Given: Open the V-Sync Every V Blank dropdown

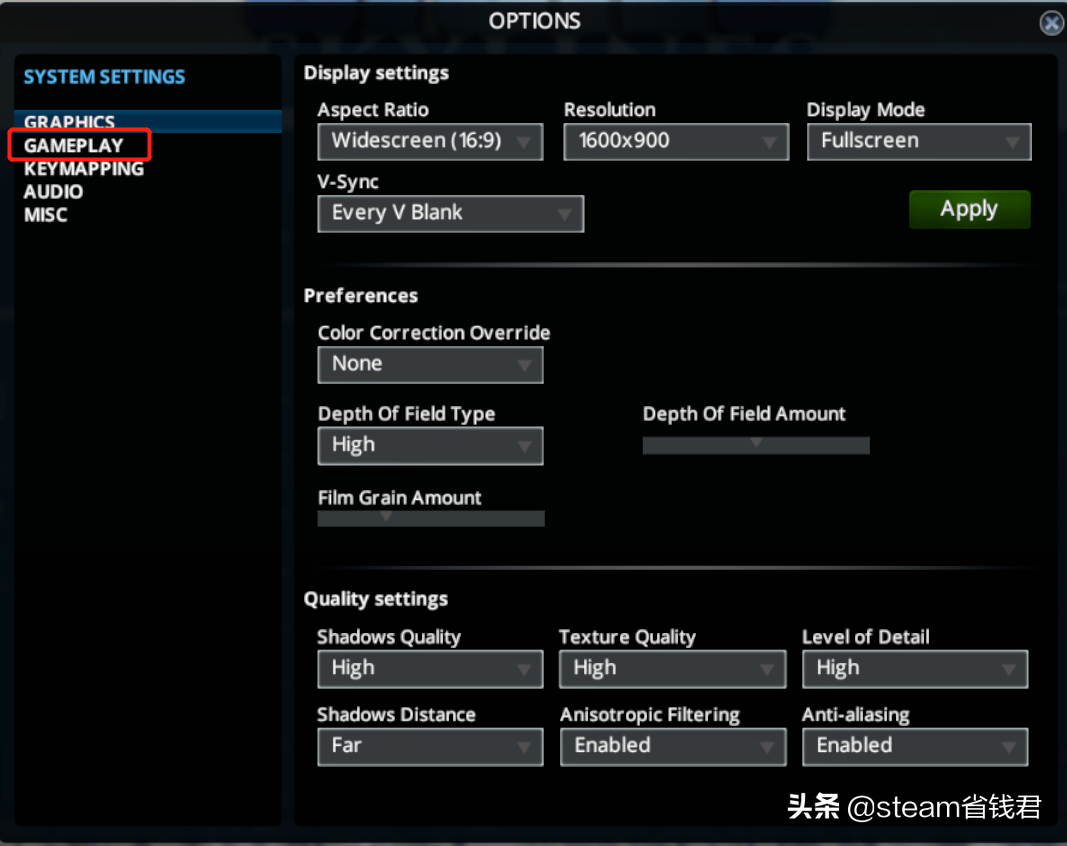Looking at the screenshot, I should (x=450, y=214).
